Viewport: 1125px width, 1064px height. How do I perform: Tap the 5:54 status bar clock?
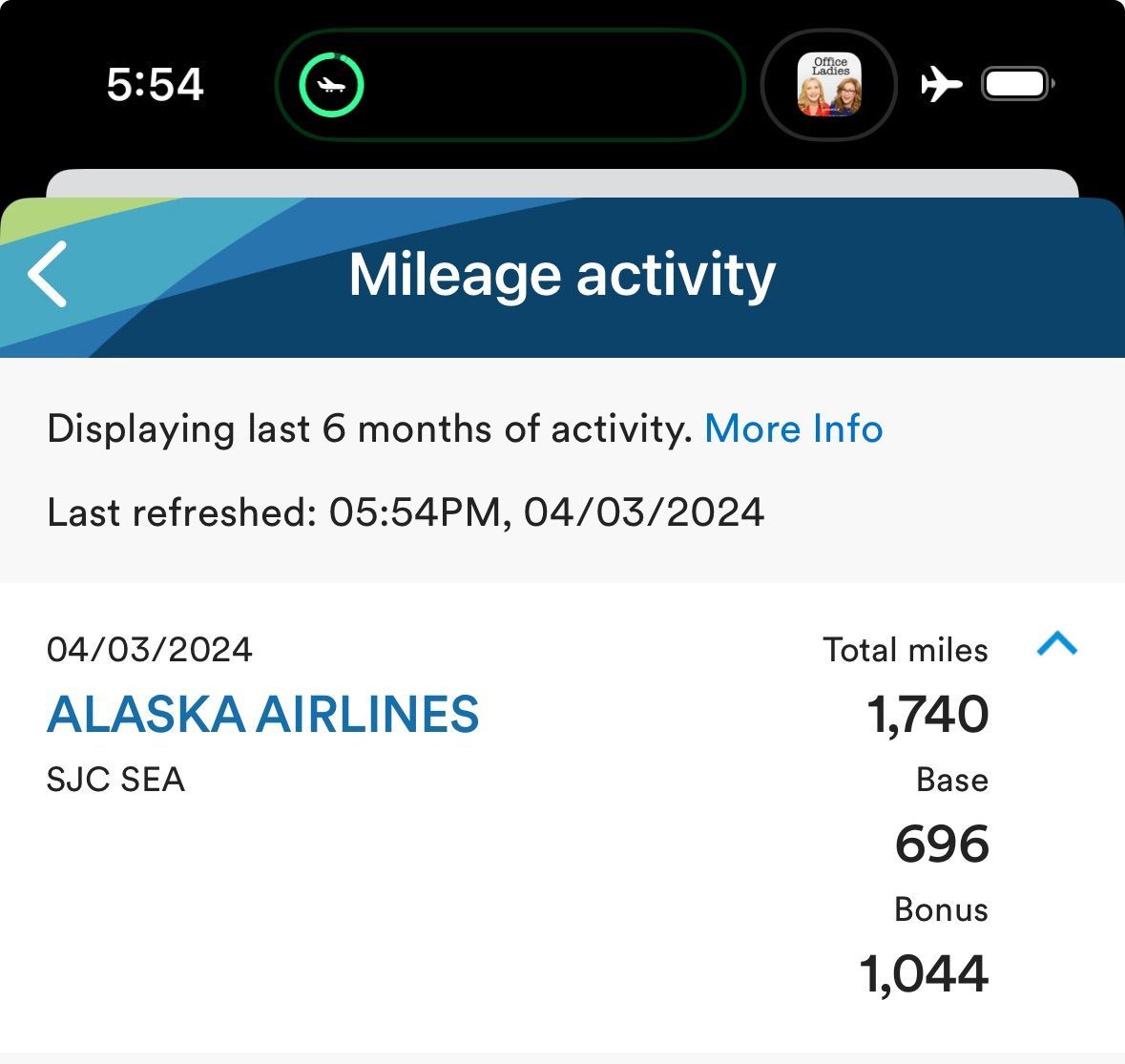(x=155, y=85)
